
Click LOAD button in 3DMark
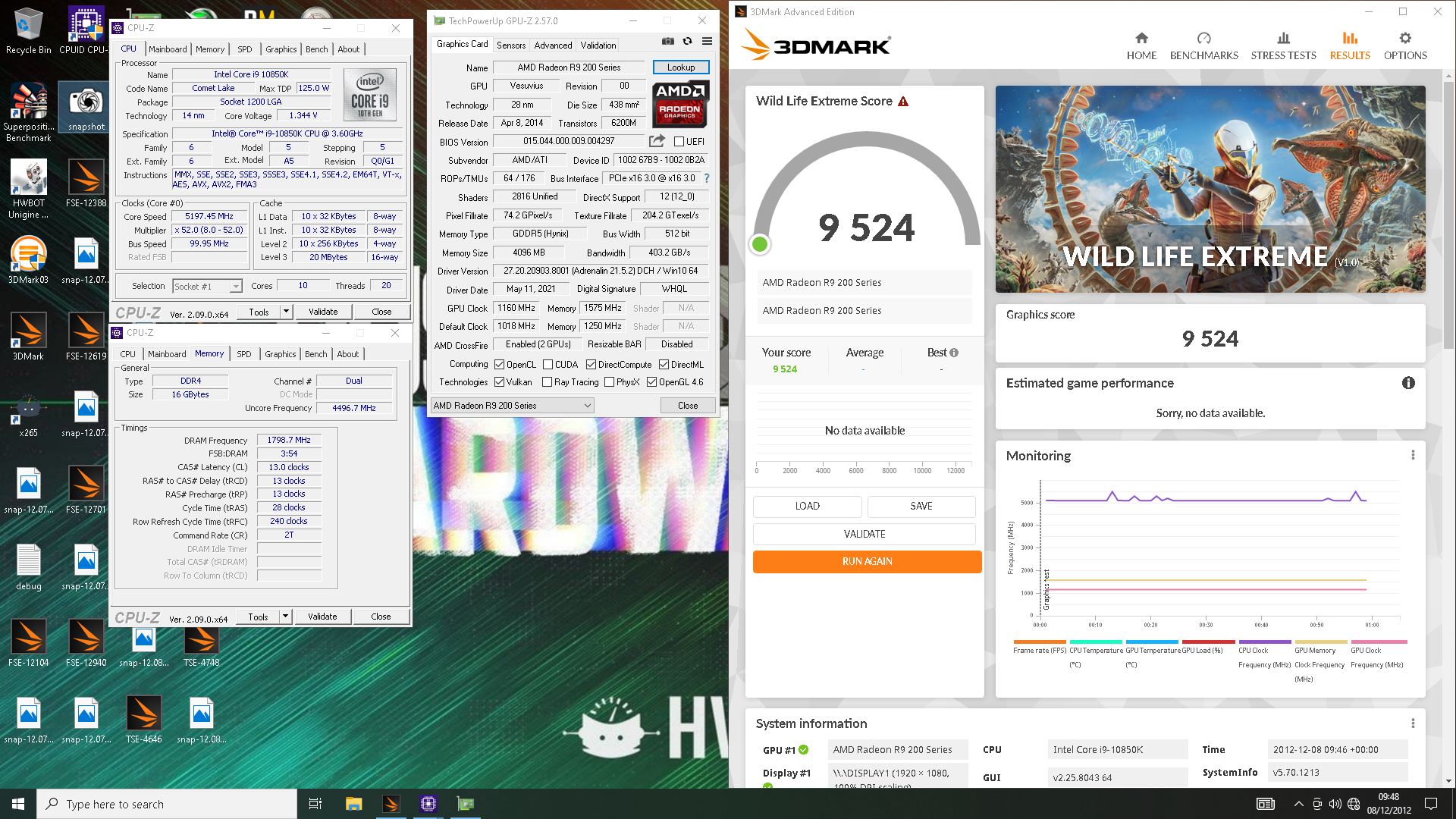click(807, 506)
